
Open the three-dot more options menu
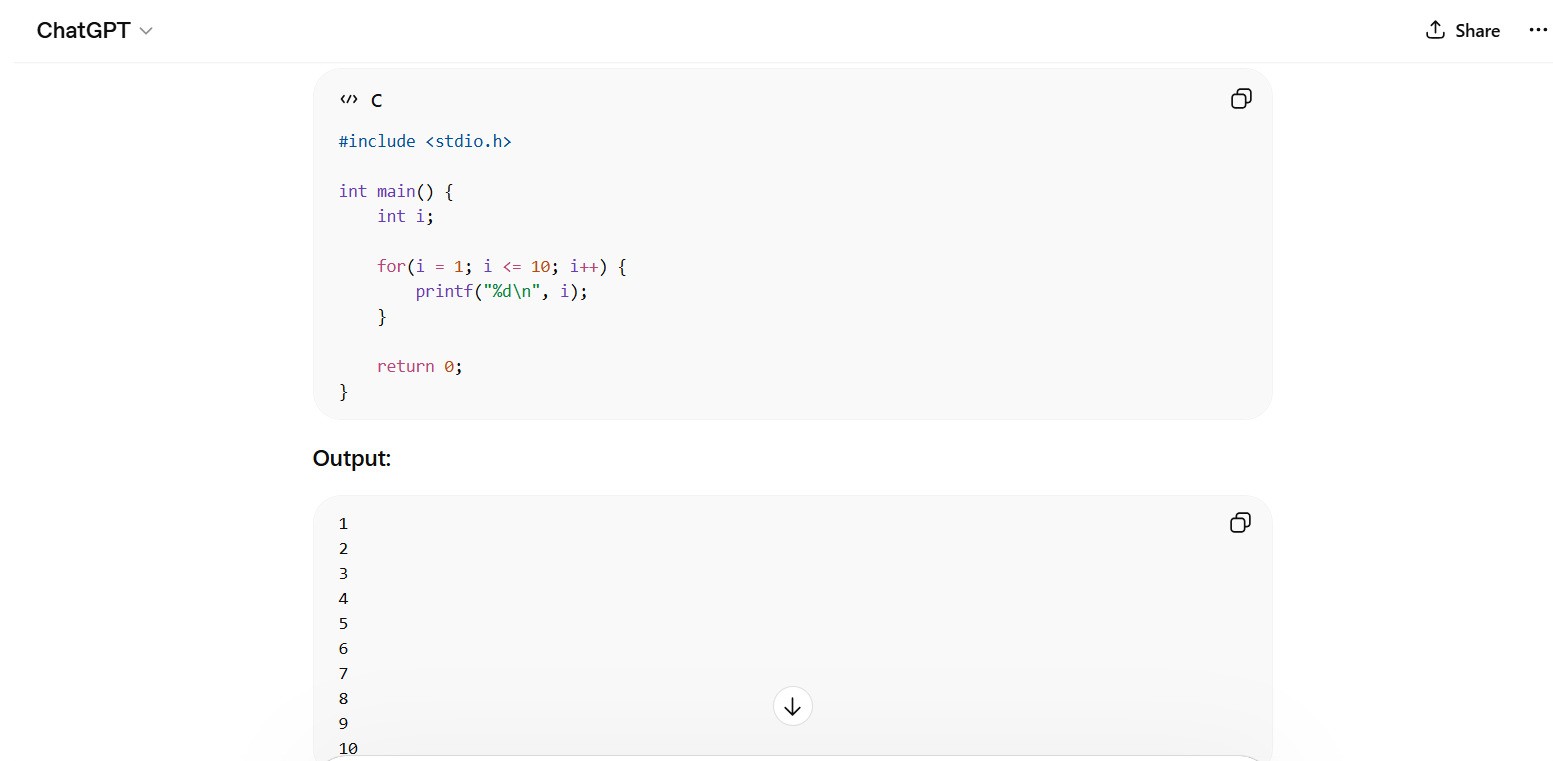[1538, 30]
